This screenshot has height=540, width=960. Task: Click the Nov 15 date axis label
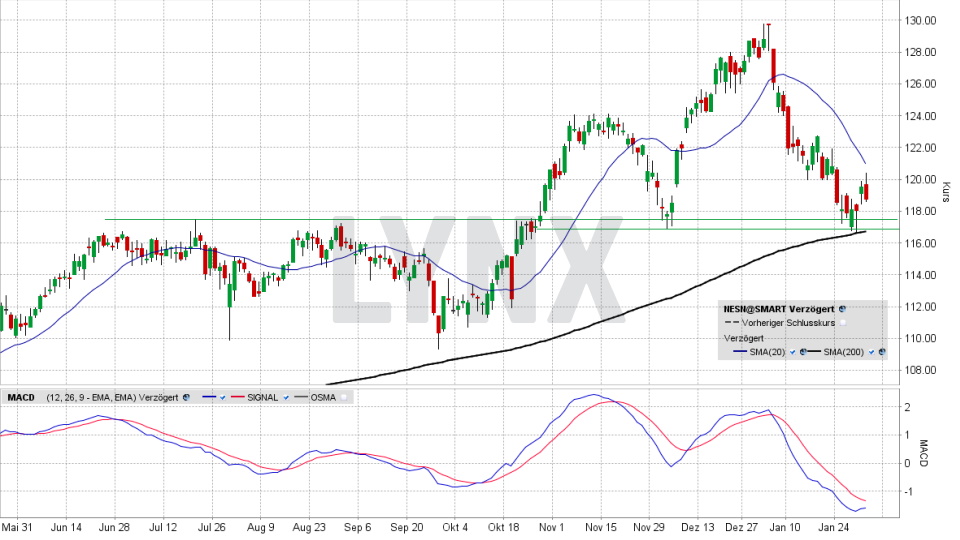click(601, 527)
